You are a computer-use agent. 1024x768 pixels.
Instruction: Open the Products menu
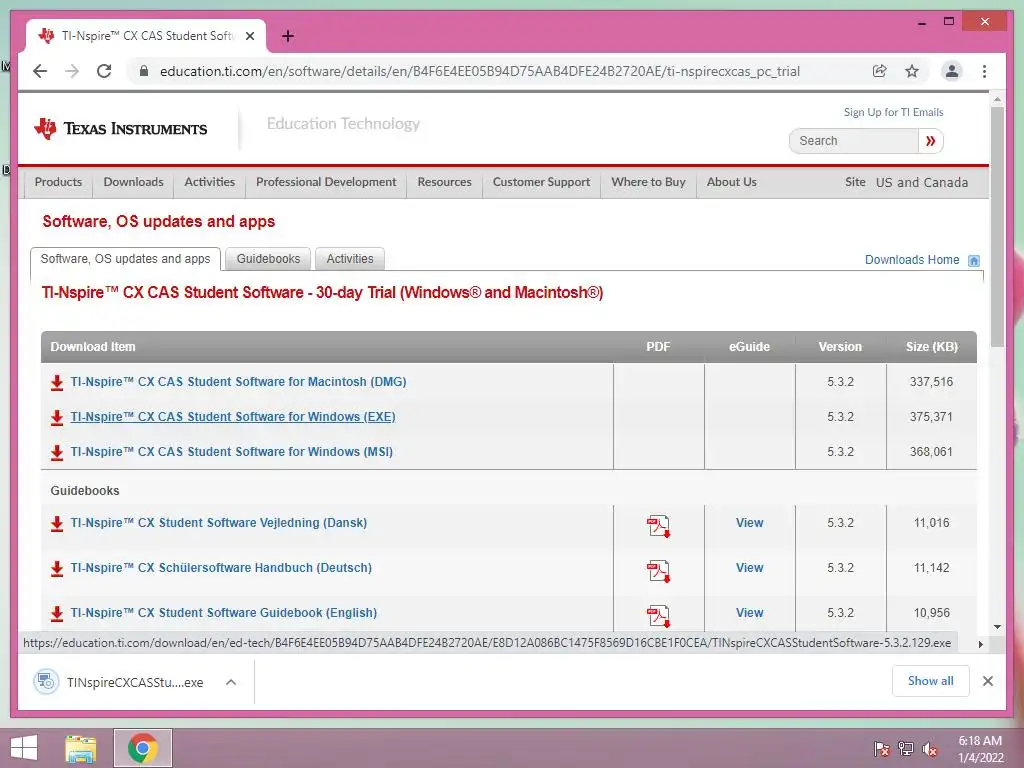coord(58,182)
